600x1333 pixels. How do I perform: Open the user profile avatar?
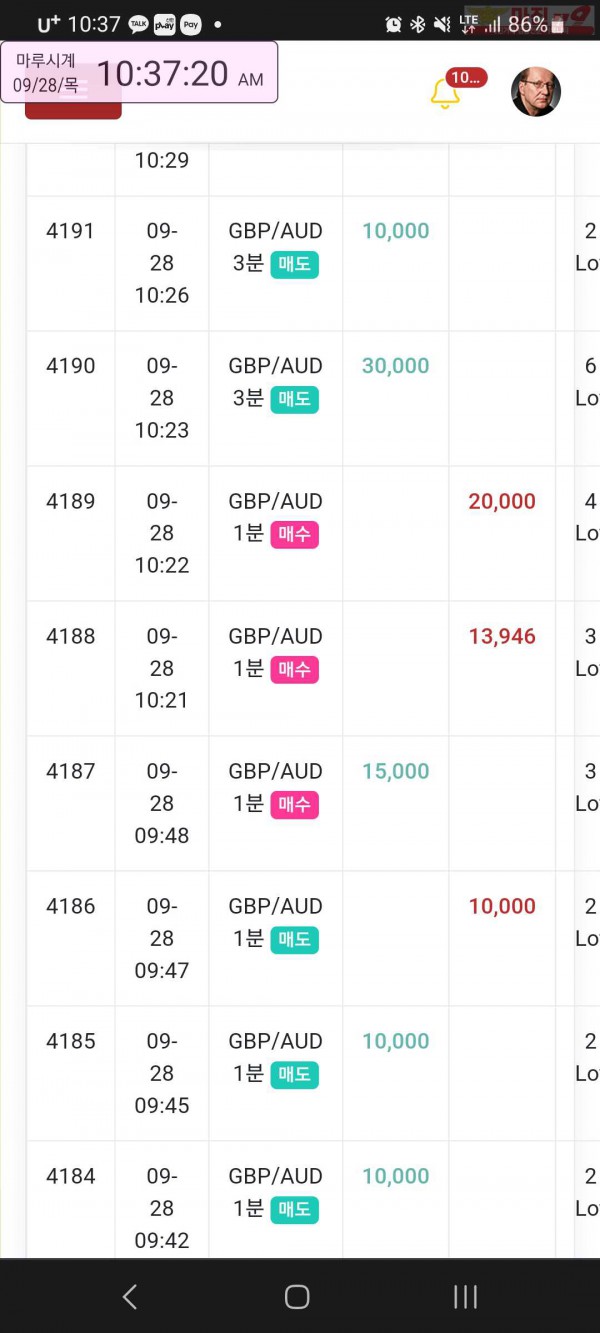(x=536, y=92)
